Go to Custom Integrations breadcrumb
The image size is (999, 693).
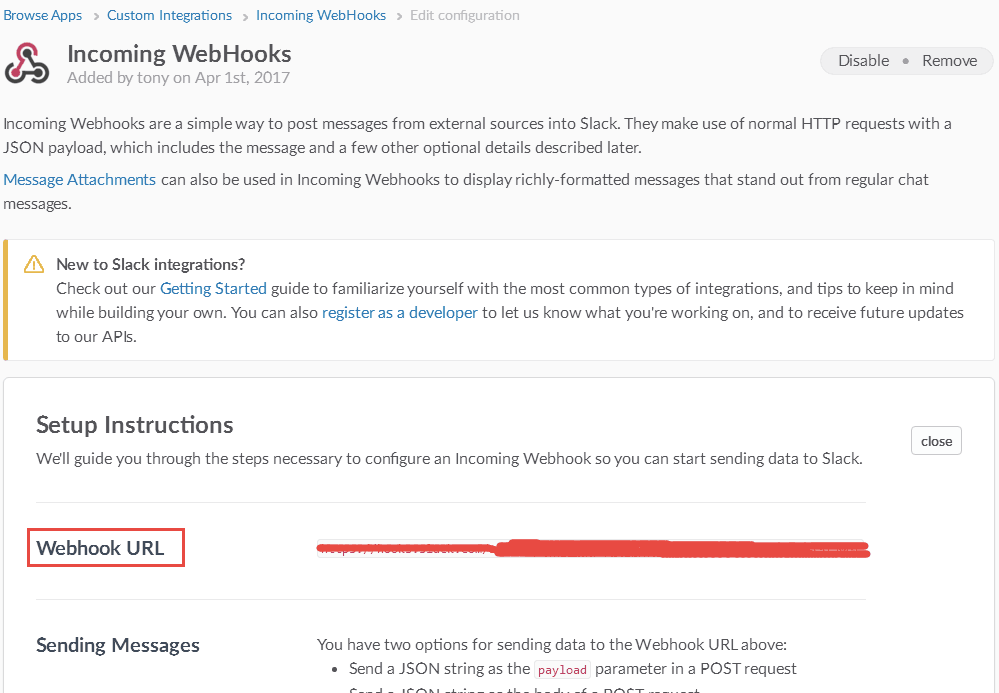[169, 15]
